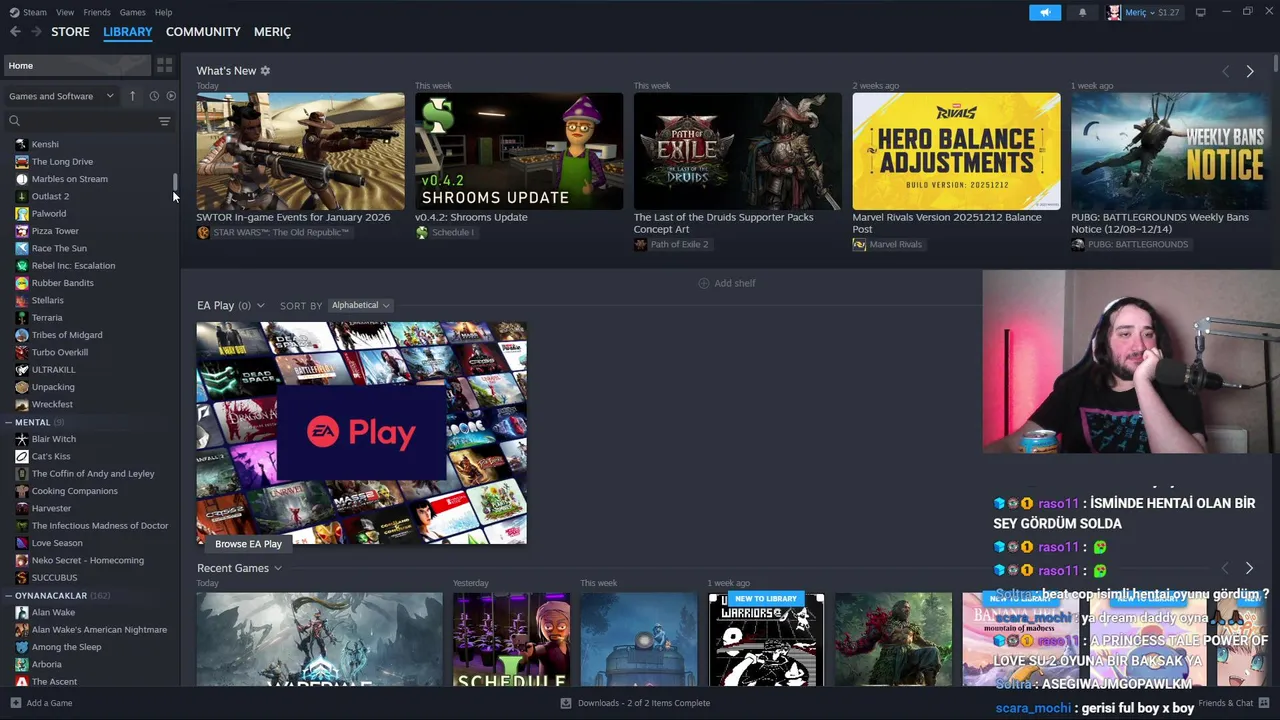The height and width of the screenshot is (720, 1280).
Task: Click the Terraria game icon in sidebar
Action: pos(21,317)
